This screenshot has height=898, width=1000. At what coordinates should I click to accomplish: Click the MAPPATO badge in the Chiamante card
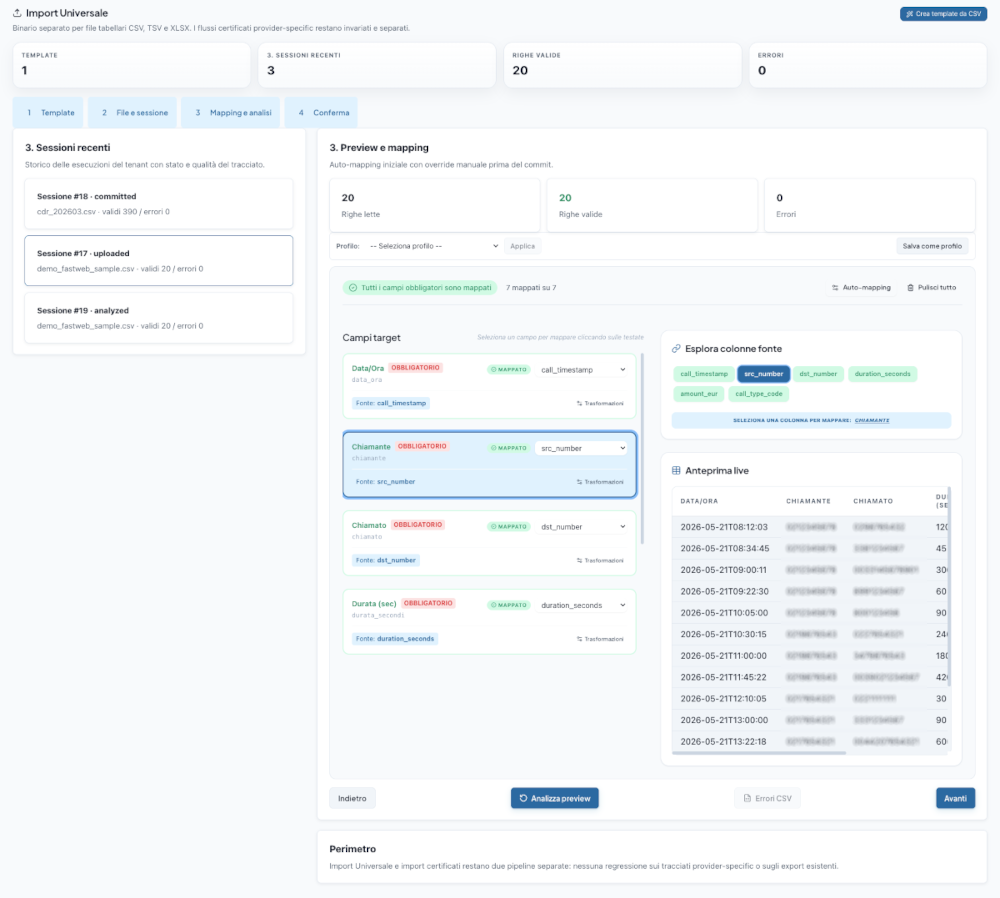coord(508,448)
